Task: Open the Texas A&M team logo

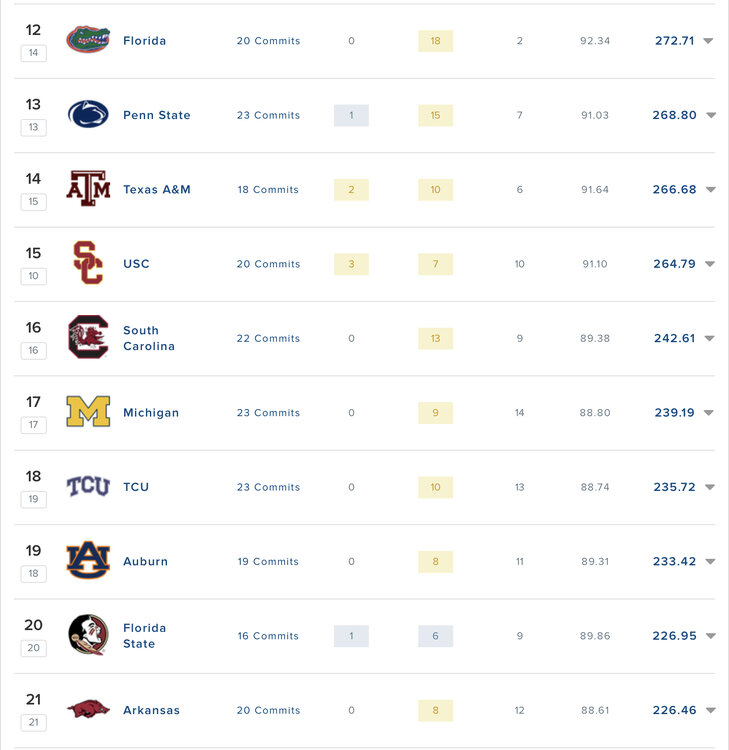Action: coord(88,189)
